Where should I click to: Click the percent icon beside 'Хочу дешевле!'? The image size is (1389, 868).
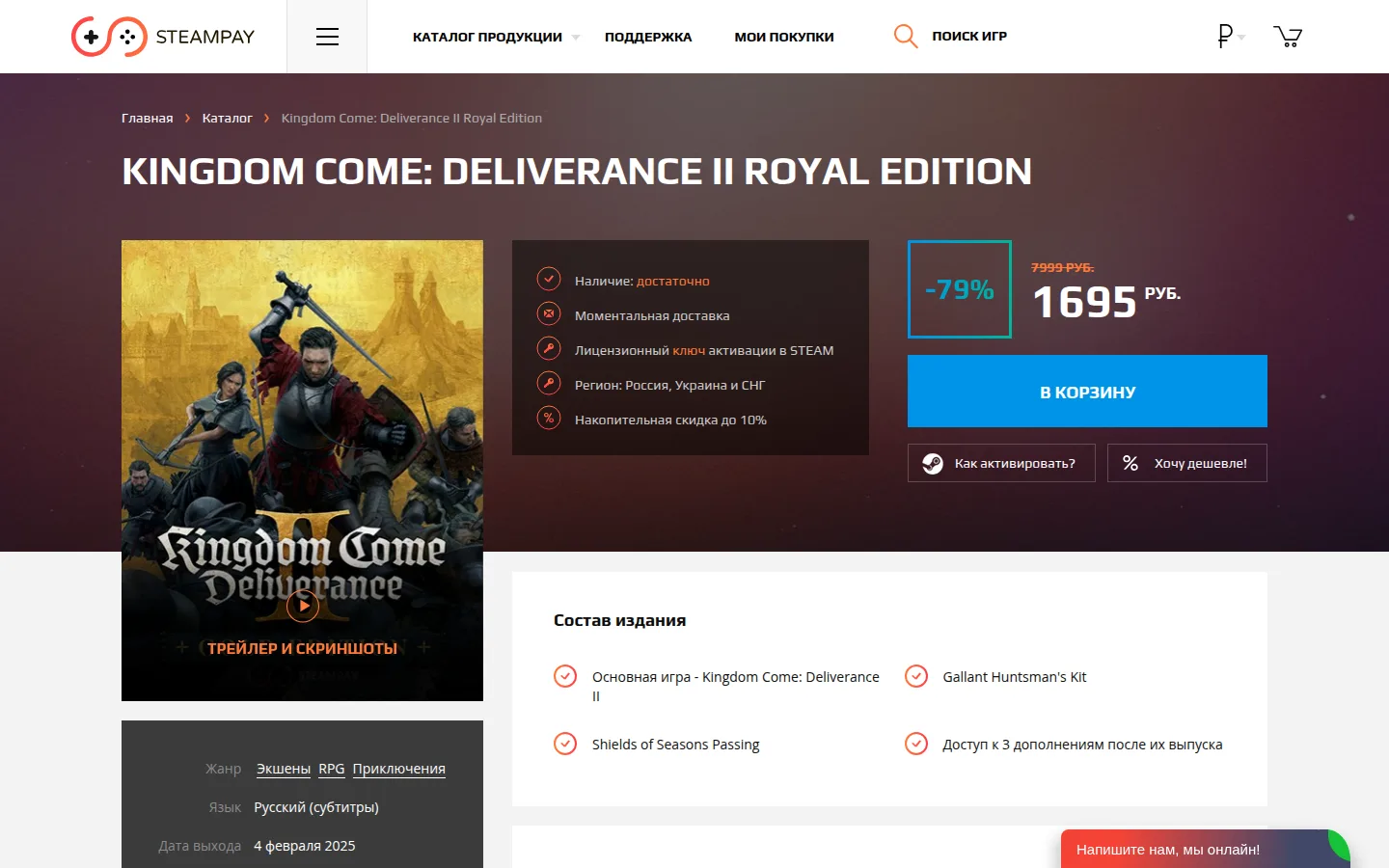[x=1130, y=464]
